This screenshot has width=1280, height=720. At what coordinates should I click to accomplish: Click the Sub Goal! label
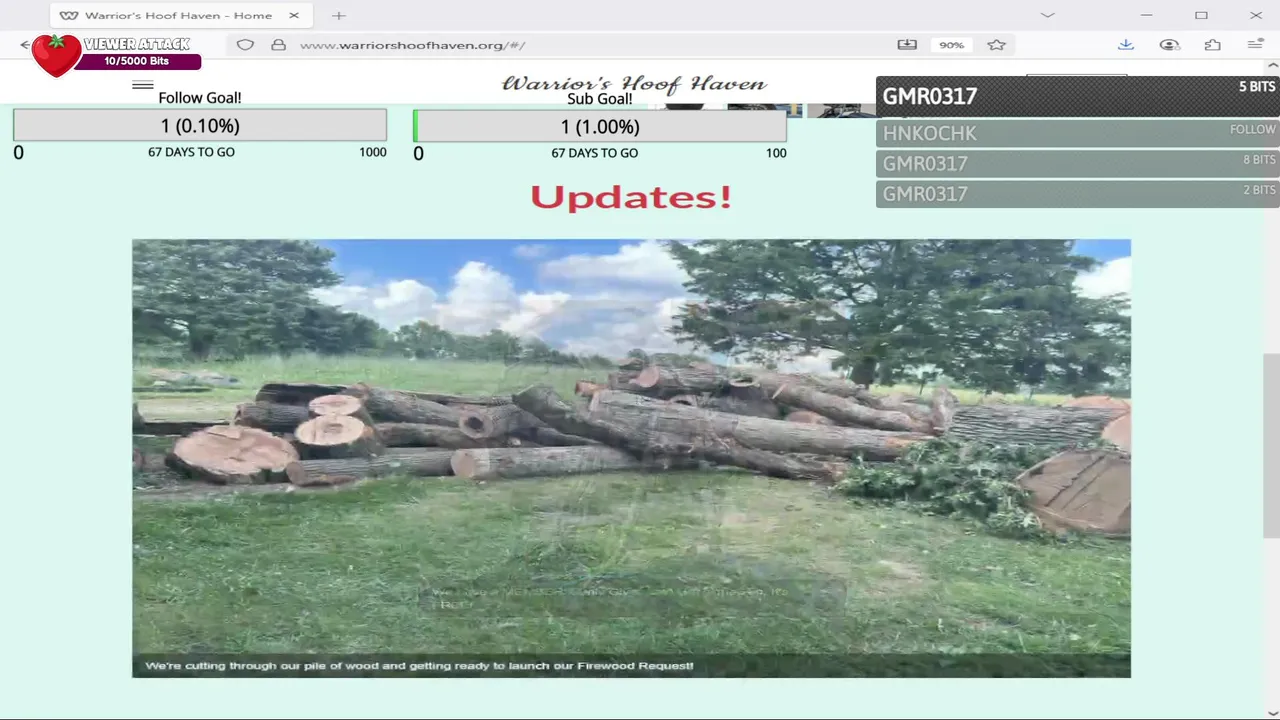(600, 99)
